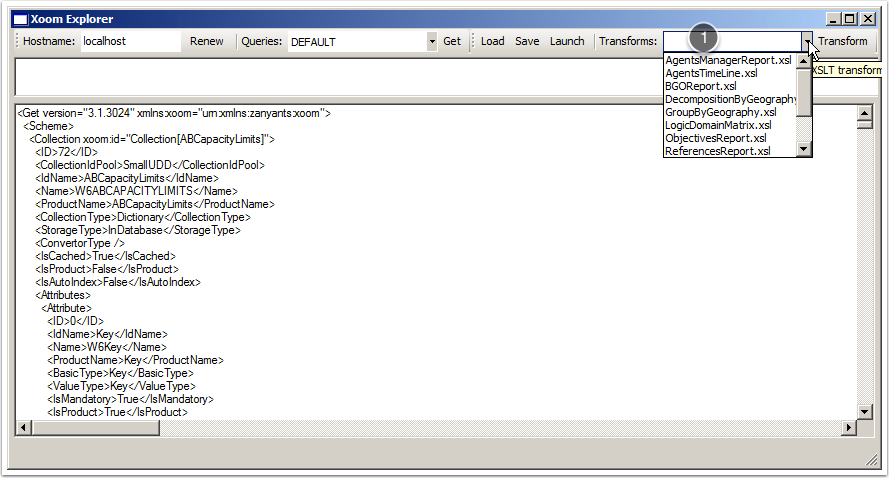Select AgentsManagerReport.xsl from the list
Viewport: 889px width, 478px height.
click(728, 61)
